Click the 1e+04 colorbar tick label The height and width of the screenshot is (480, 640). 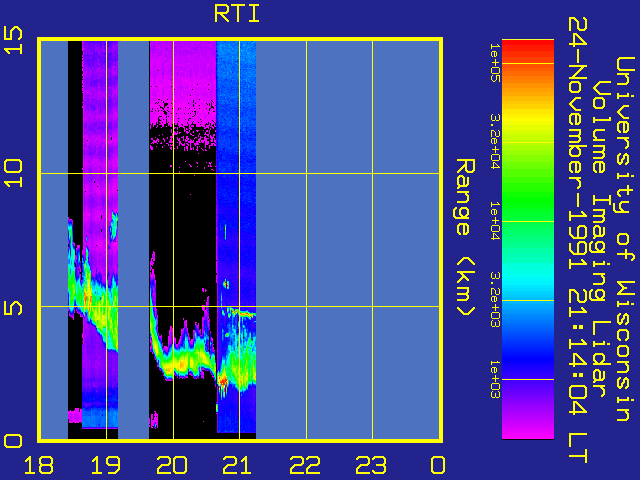(495, 221)
